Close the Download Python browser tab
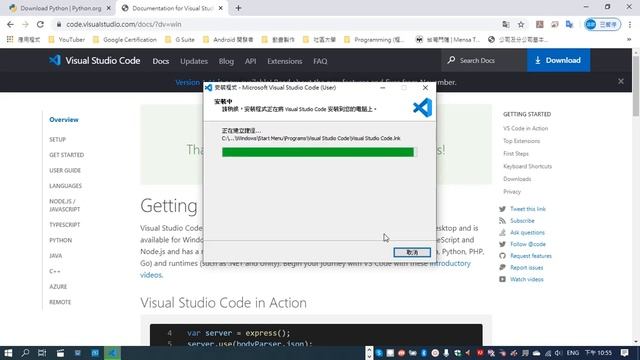This screenshot has height=360, width=640. [x=109, y=8]
